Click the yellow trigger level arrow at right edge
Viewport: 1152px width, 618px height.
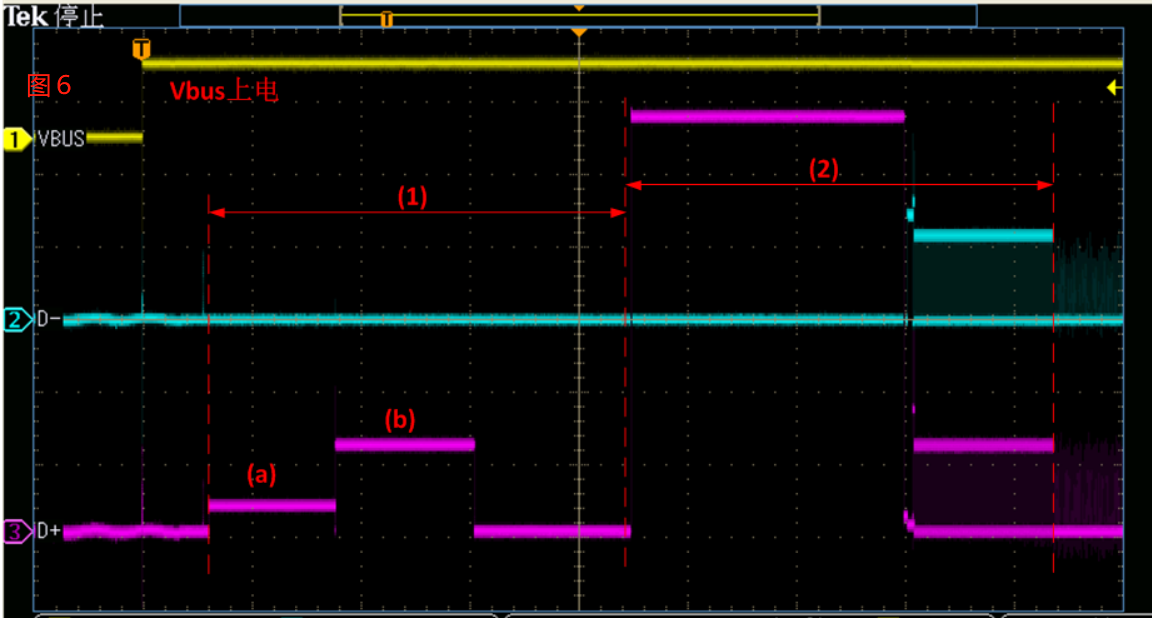point(1114,88)
